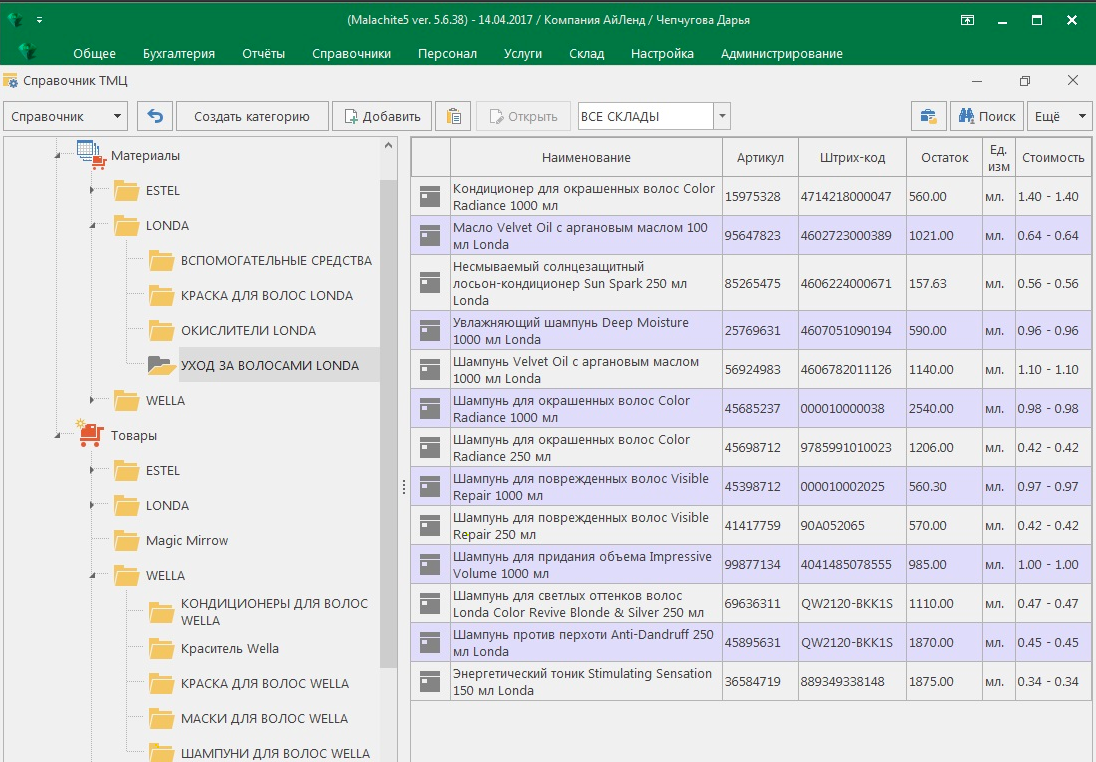This screenshot has width=1096, height=762.
Task: Click the undo/back arrow toolbar icon
Action: click(x=155, y=116)
